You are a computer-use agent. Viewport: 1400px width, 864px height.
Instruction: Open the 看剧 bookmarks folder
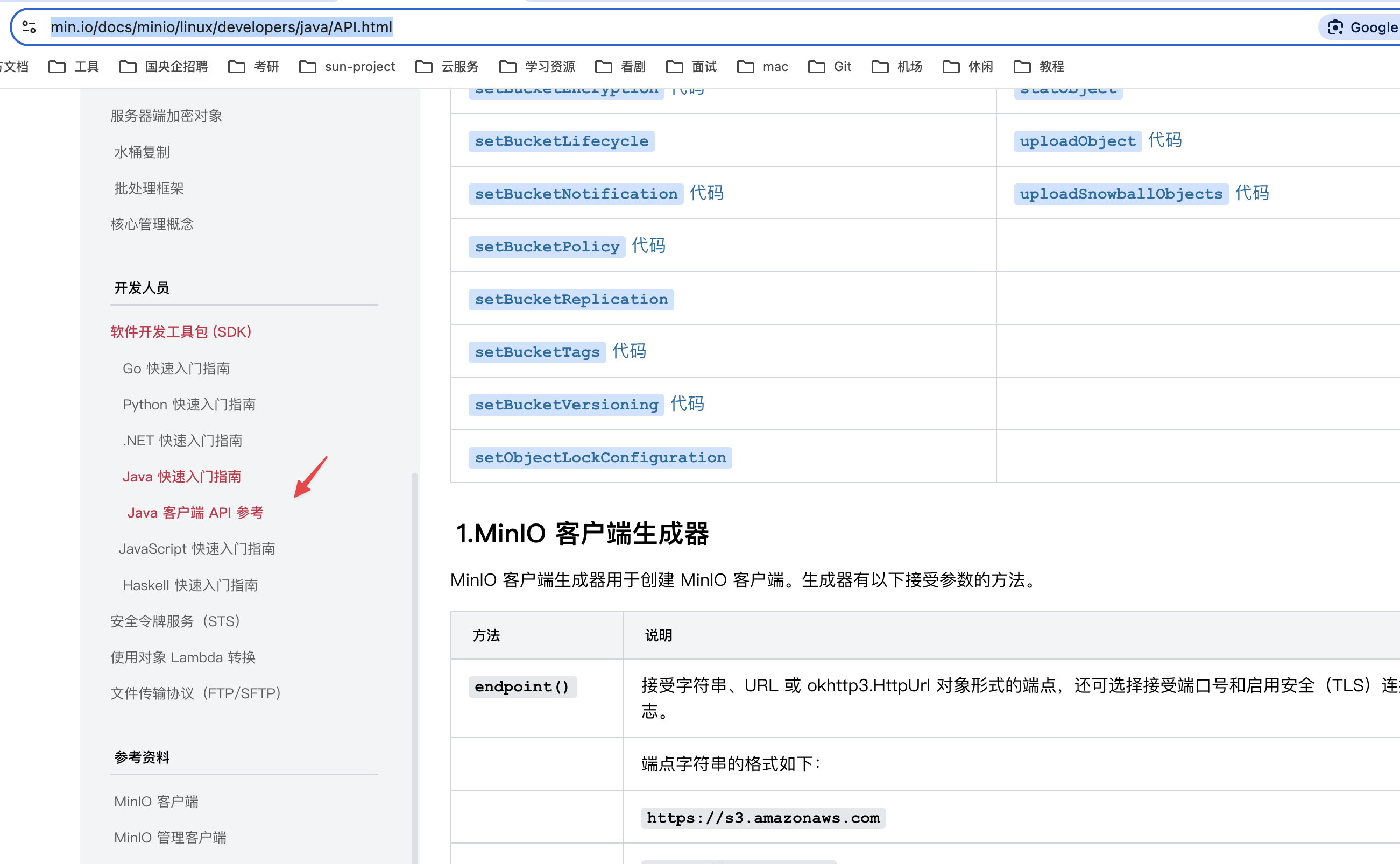tap(620, 67)
